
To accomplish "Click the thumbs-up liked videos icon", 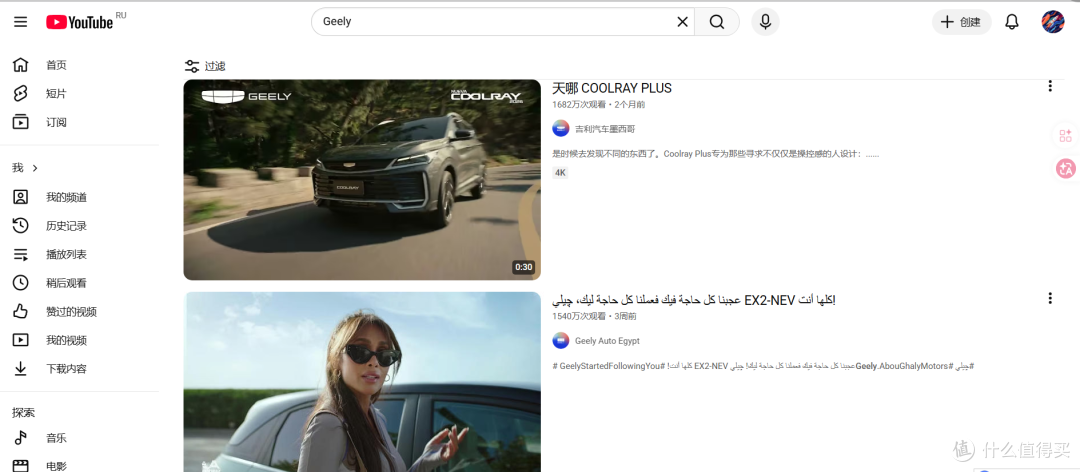I will pyautogui.click(x=21, y=312).
